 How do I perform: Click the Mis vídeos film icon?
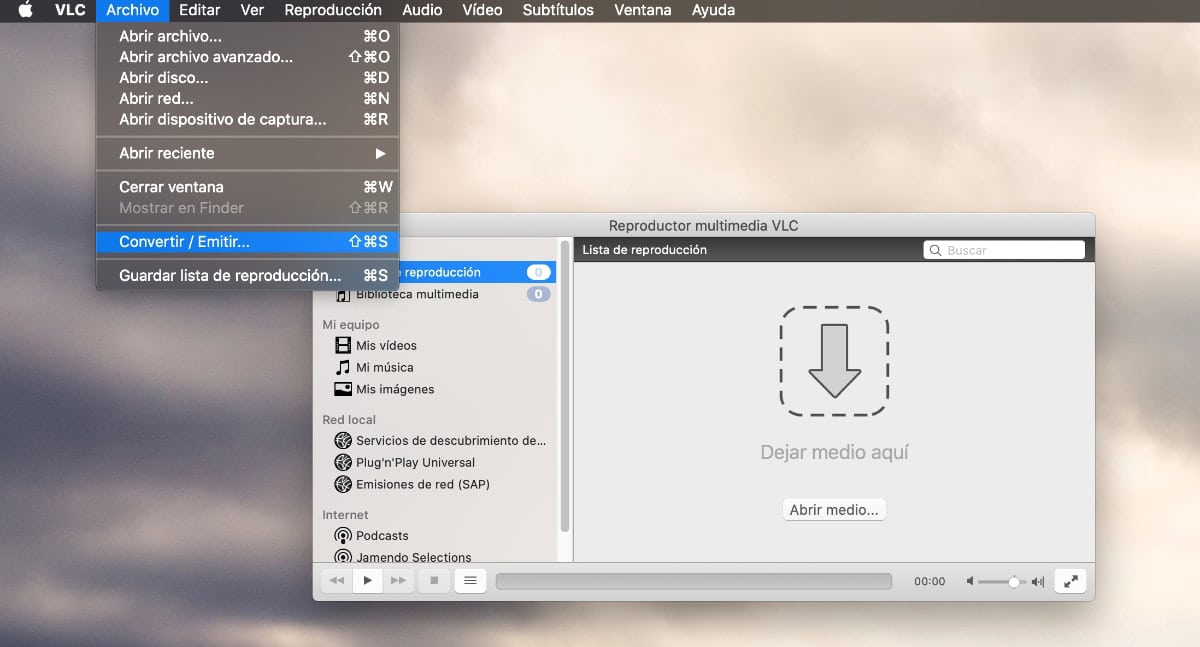pos(343,346)
